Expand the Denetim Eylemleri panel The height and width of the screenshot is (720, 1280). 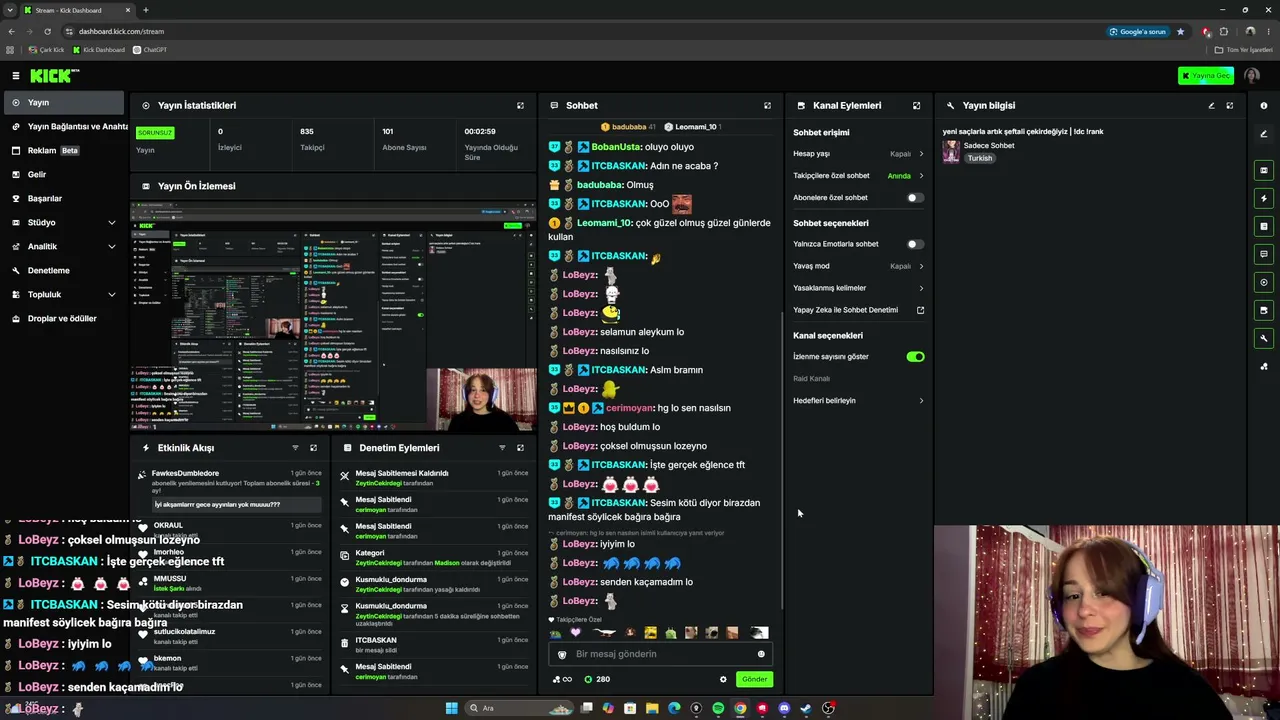[x=520, y=448]
